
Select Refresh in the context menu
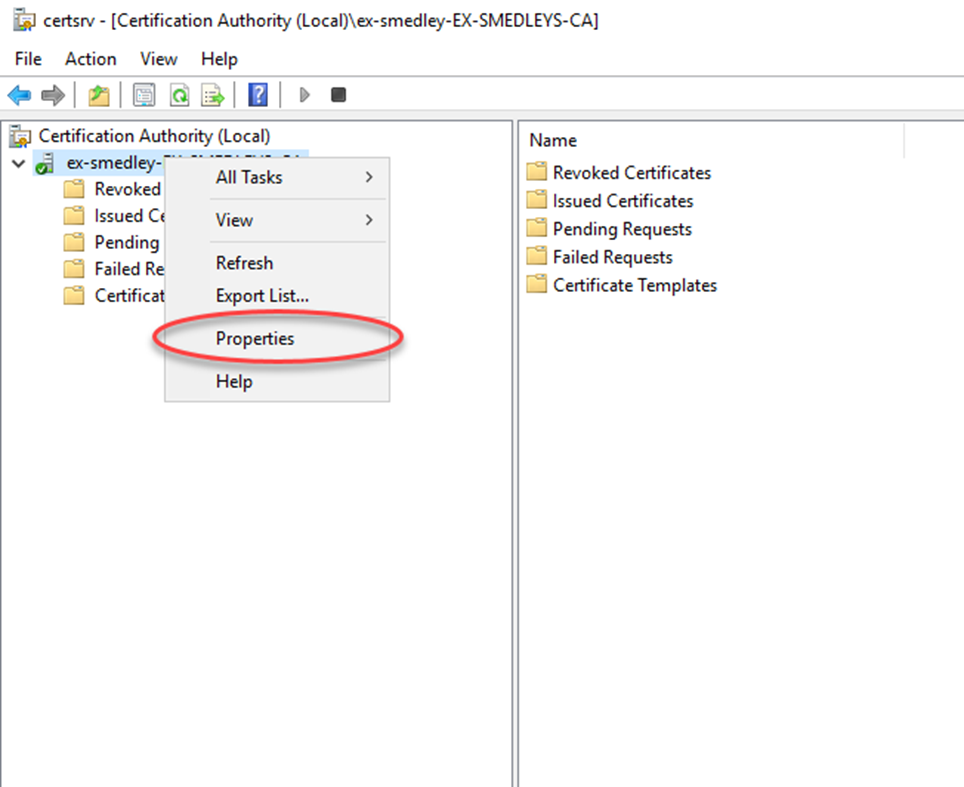tap(244, 263)
